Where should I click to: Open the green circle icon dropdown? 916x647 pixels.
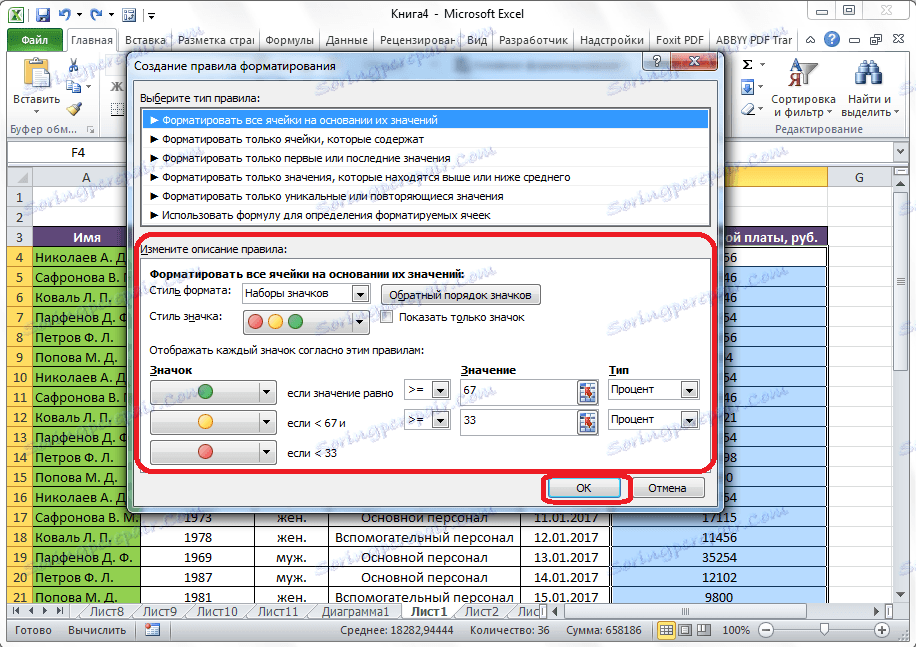[266, 392]
